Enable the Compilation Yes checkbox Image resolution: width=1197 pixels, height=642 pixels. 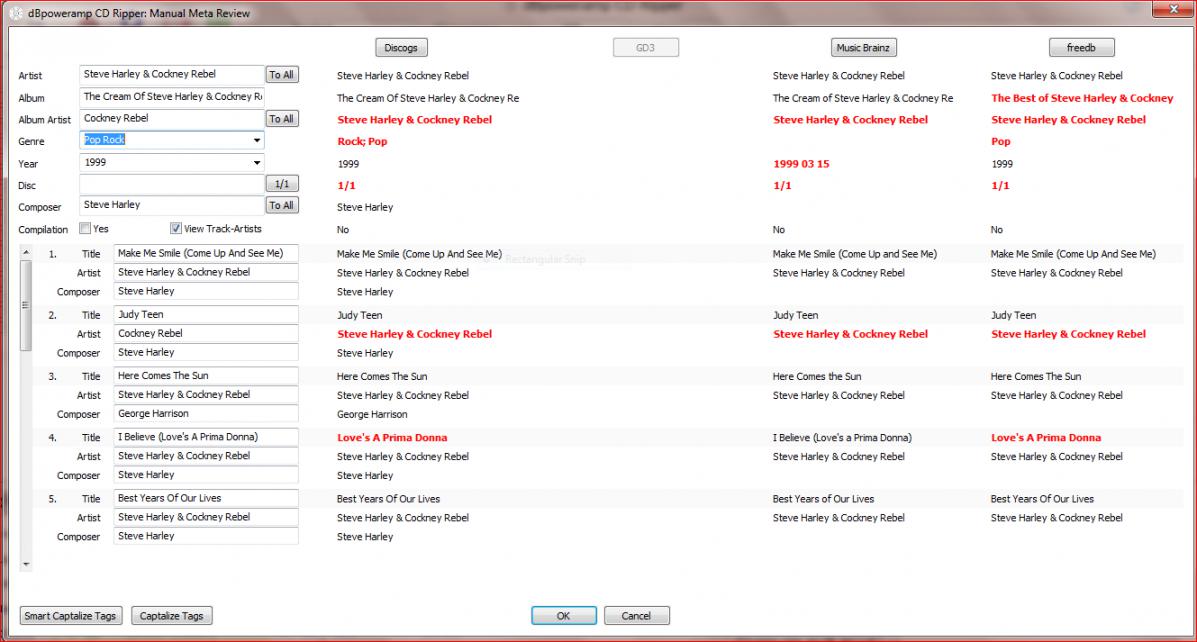pyautogui.click(x=86, y=228)
